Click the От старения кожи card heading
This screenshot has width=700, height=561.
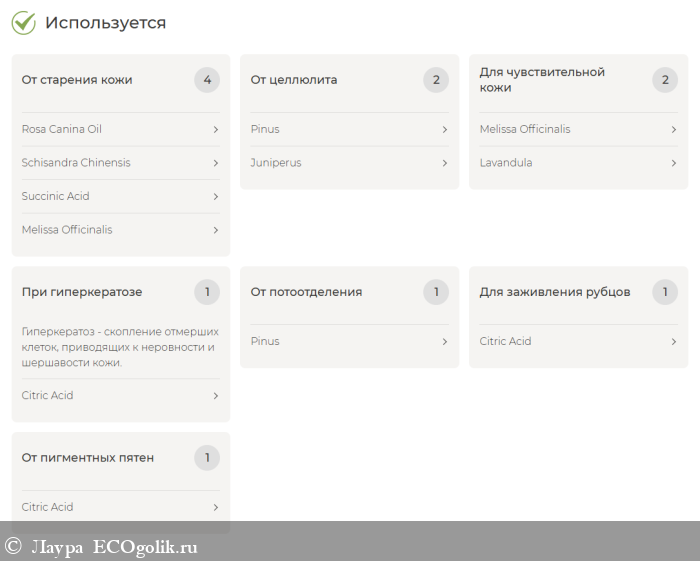click(x=77, y=80)
